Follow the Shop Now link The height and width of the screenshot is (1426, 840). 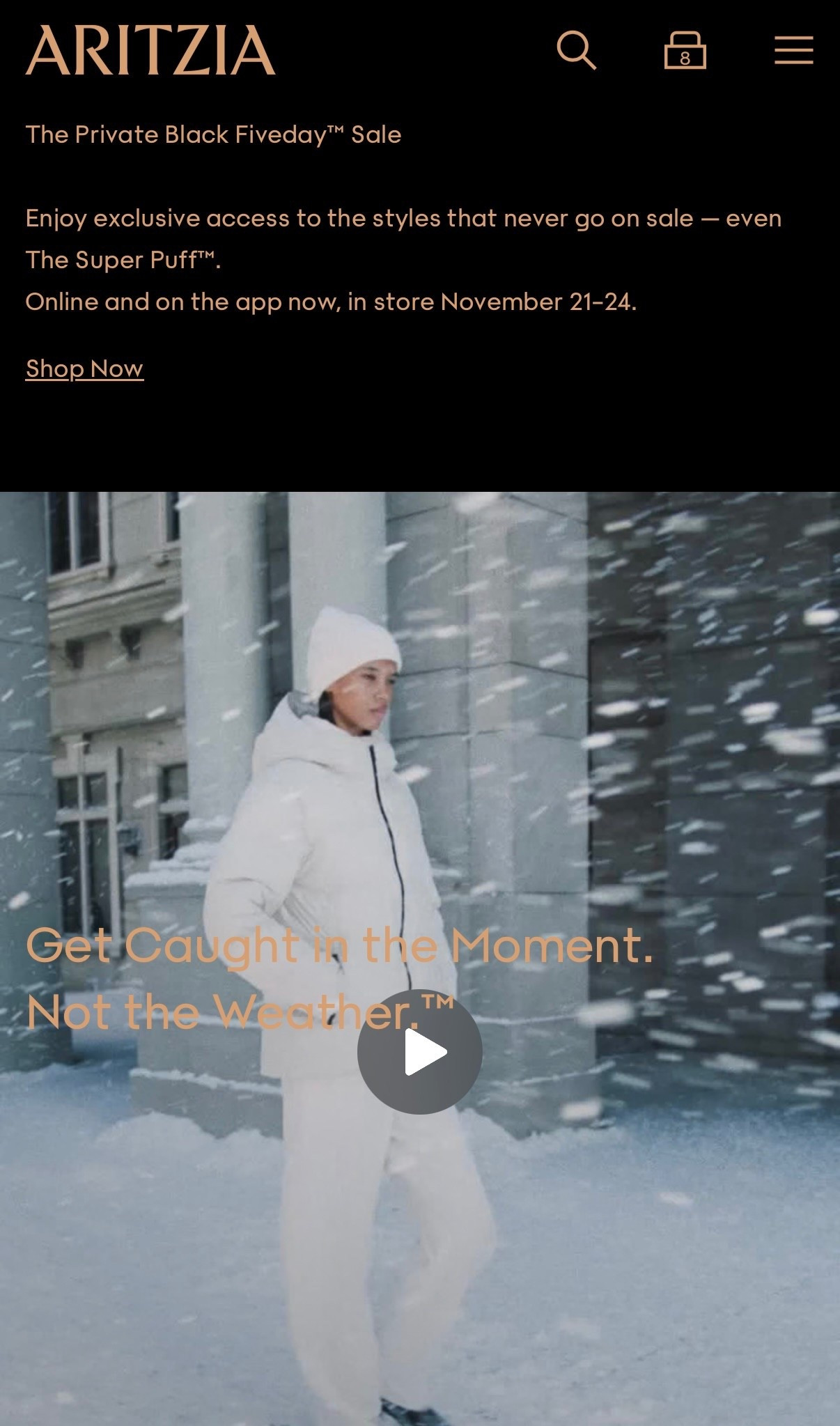(84, 368)
